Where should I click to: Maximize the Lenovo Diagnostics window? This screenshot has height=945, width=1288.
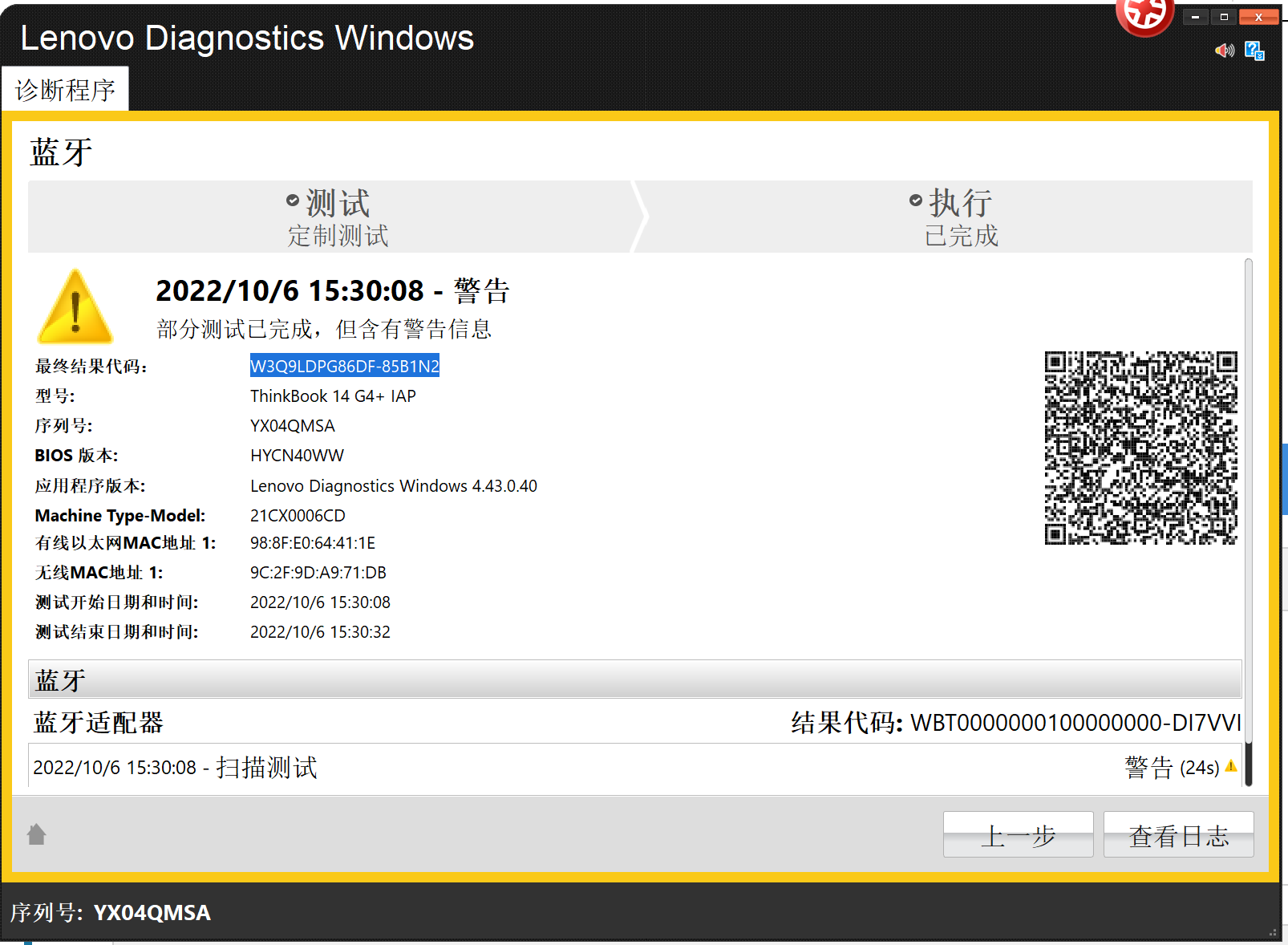point(1224,16)
